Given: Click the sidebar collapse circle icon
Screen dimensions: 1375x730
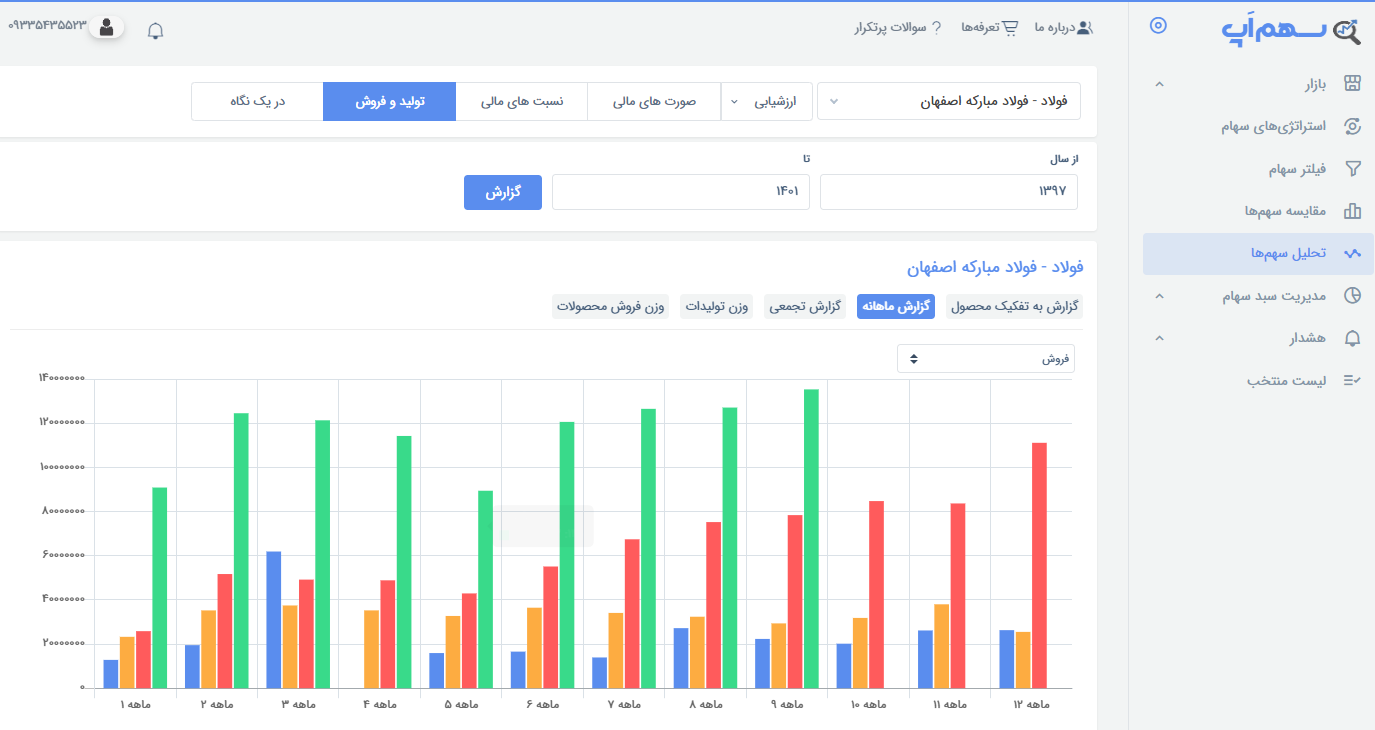Looking at the screenshot, I should (x=1158, y=26).
